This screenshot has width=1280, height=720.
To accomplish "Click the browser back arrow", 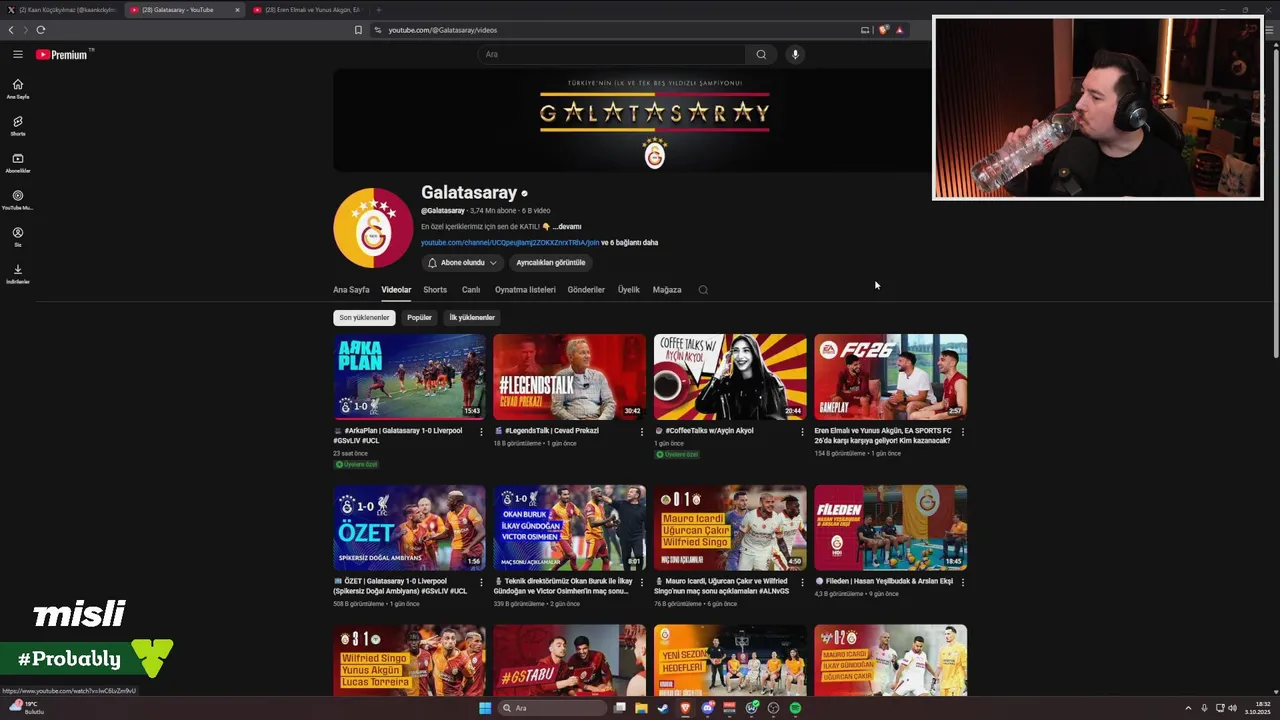I will pos(11,30).
